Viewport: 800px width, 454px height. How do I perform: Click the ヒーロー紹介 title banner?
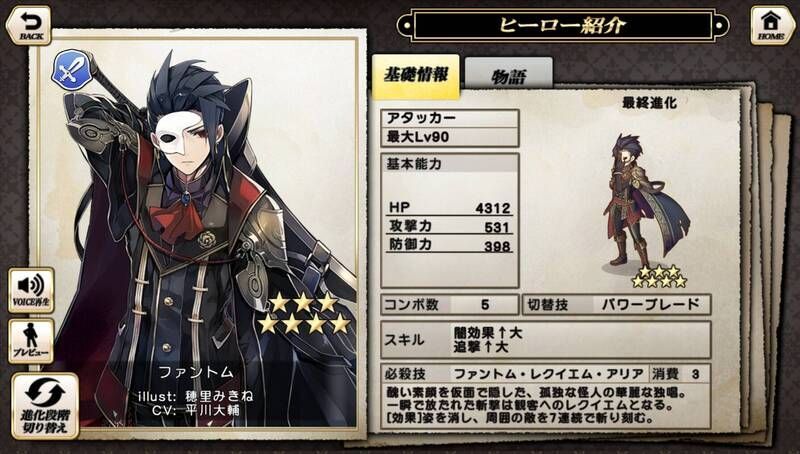563,25
